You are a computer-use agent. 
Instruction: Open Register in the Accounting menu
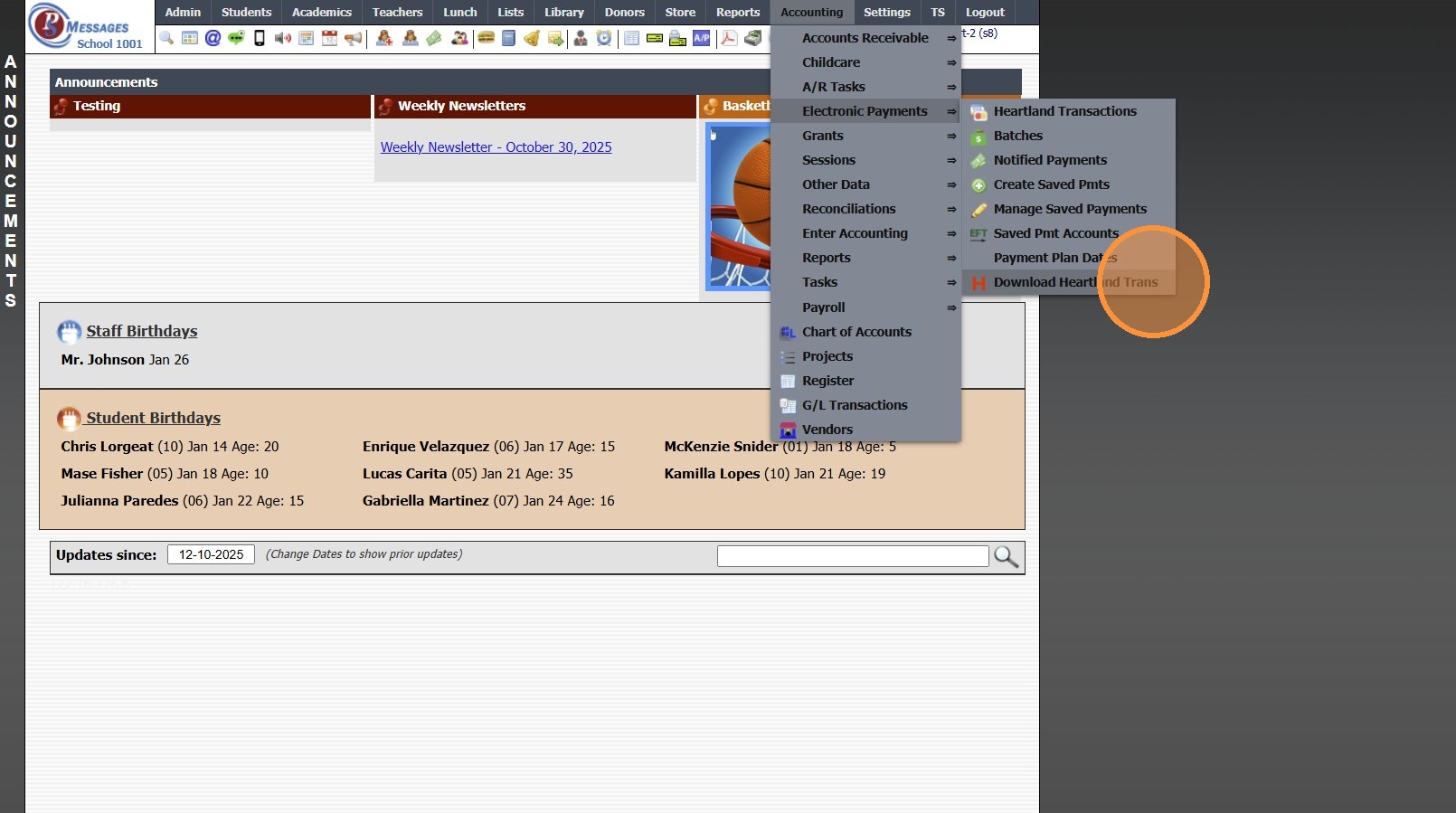(865, 381)
